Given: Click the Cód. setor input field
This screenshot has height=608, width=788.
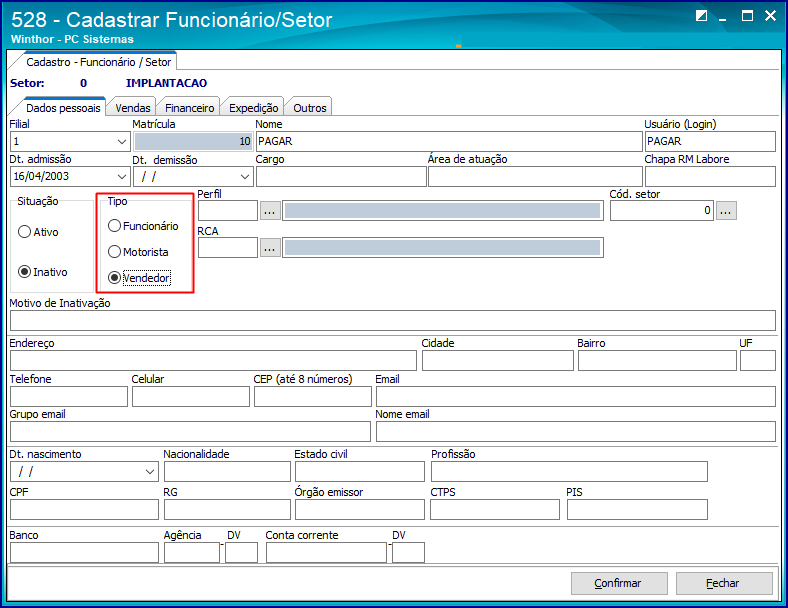Looking at the screenshot, I should [x=662, y=211].
